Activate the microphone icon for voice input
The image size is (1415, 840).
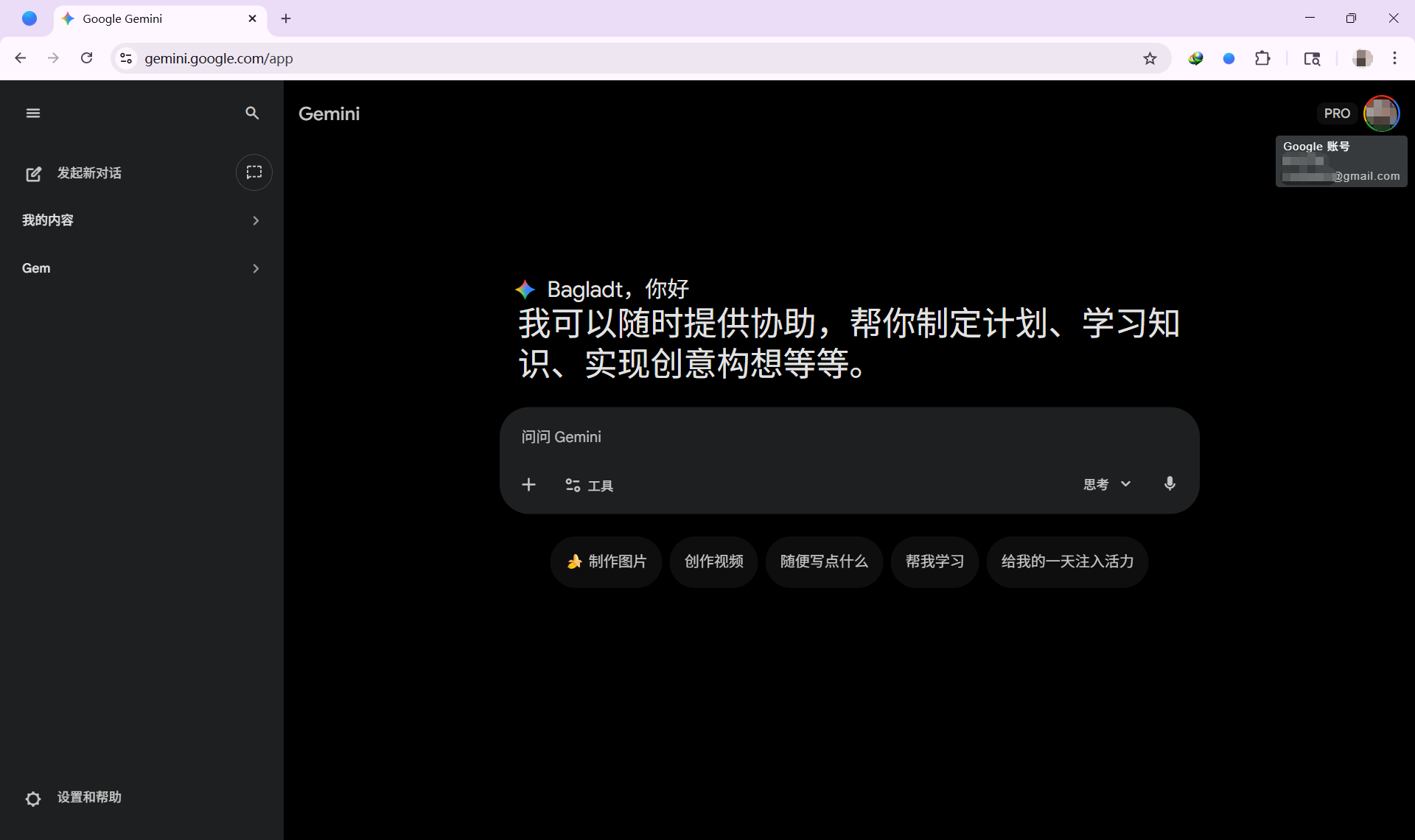1169,483
